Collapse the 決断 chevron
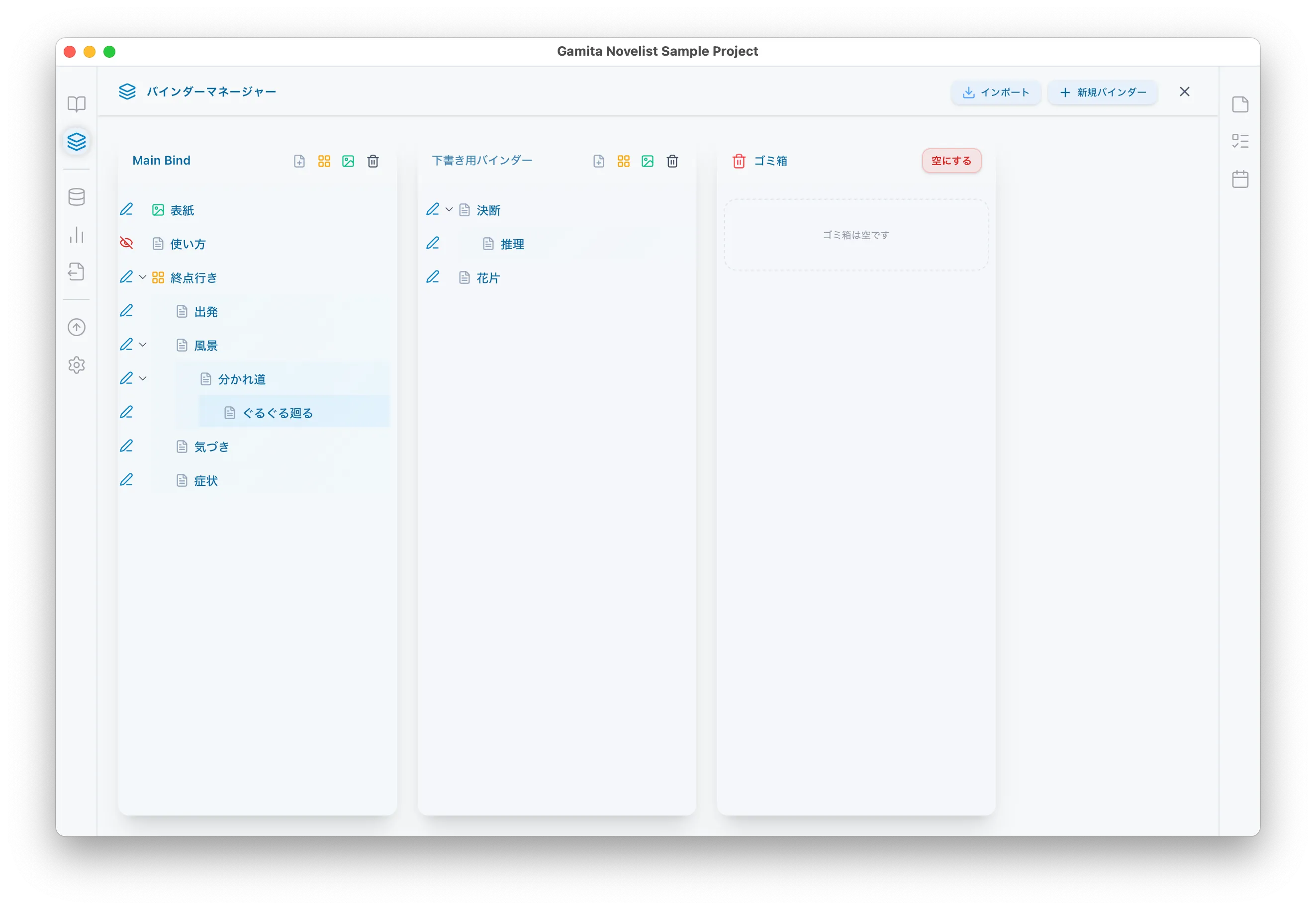1316x910 pixels. pyautogui.click(x=449, y=210)
